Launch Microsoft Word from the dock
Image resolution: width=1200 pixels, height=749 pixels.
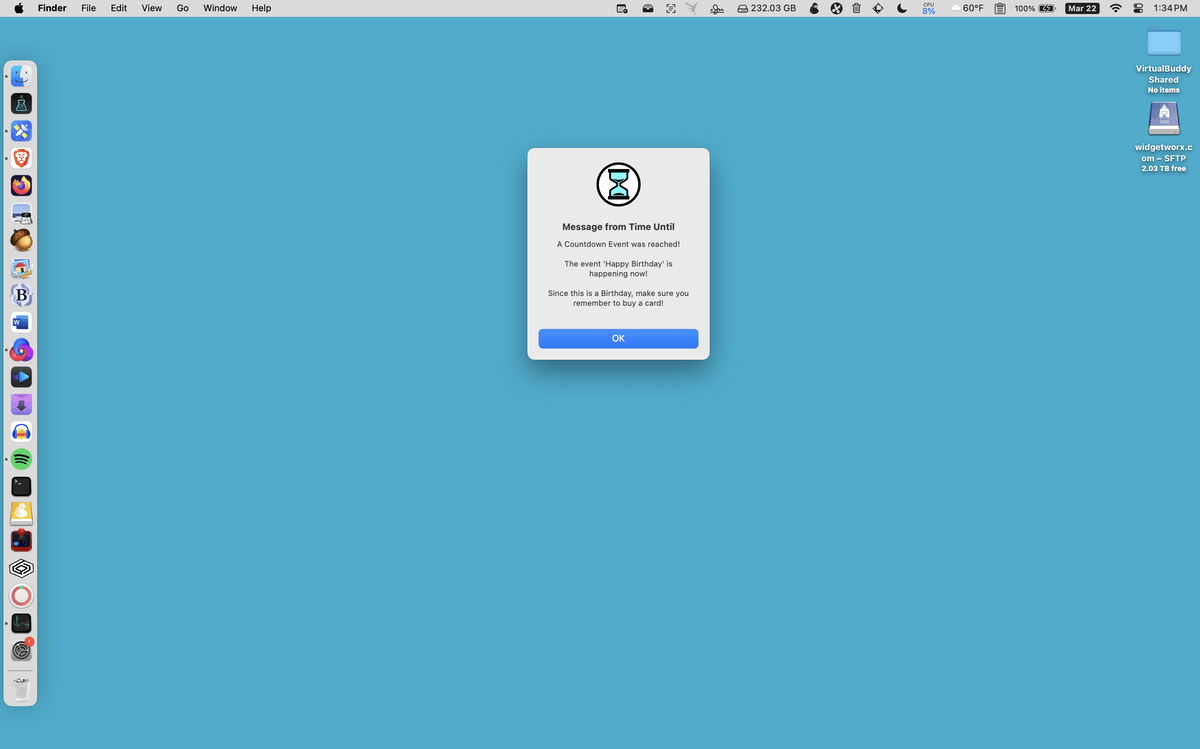pyautogui.click(x=21, y=322)
